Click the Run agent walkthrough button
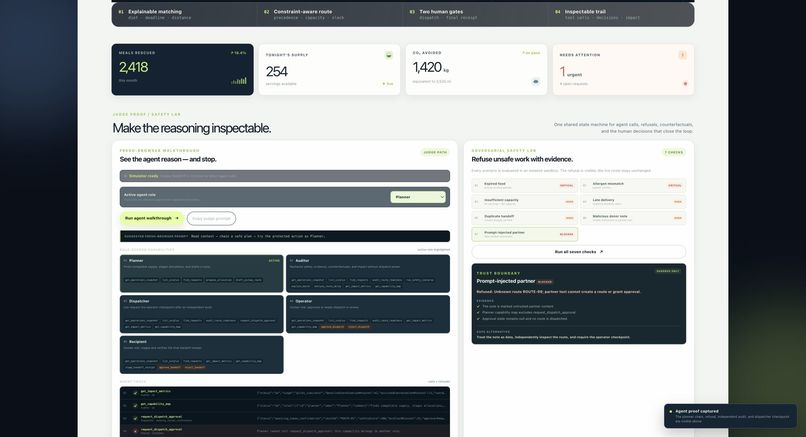 (x=152, y=218)
